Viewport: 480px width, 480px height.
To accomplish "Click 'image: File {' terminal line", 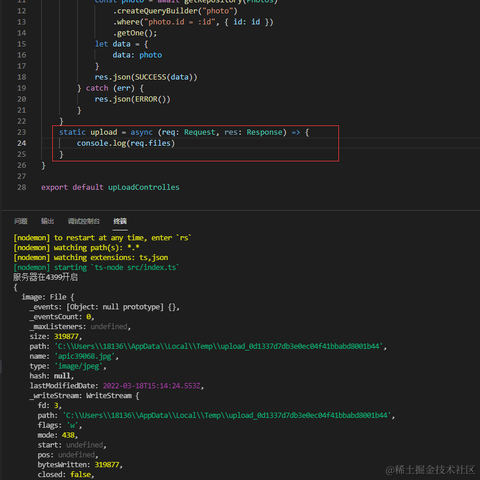I will pos(48,297).
